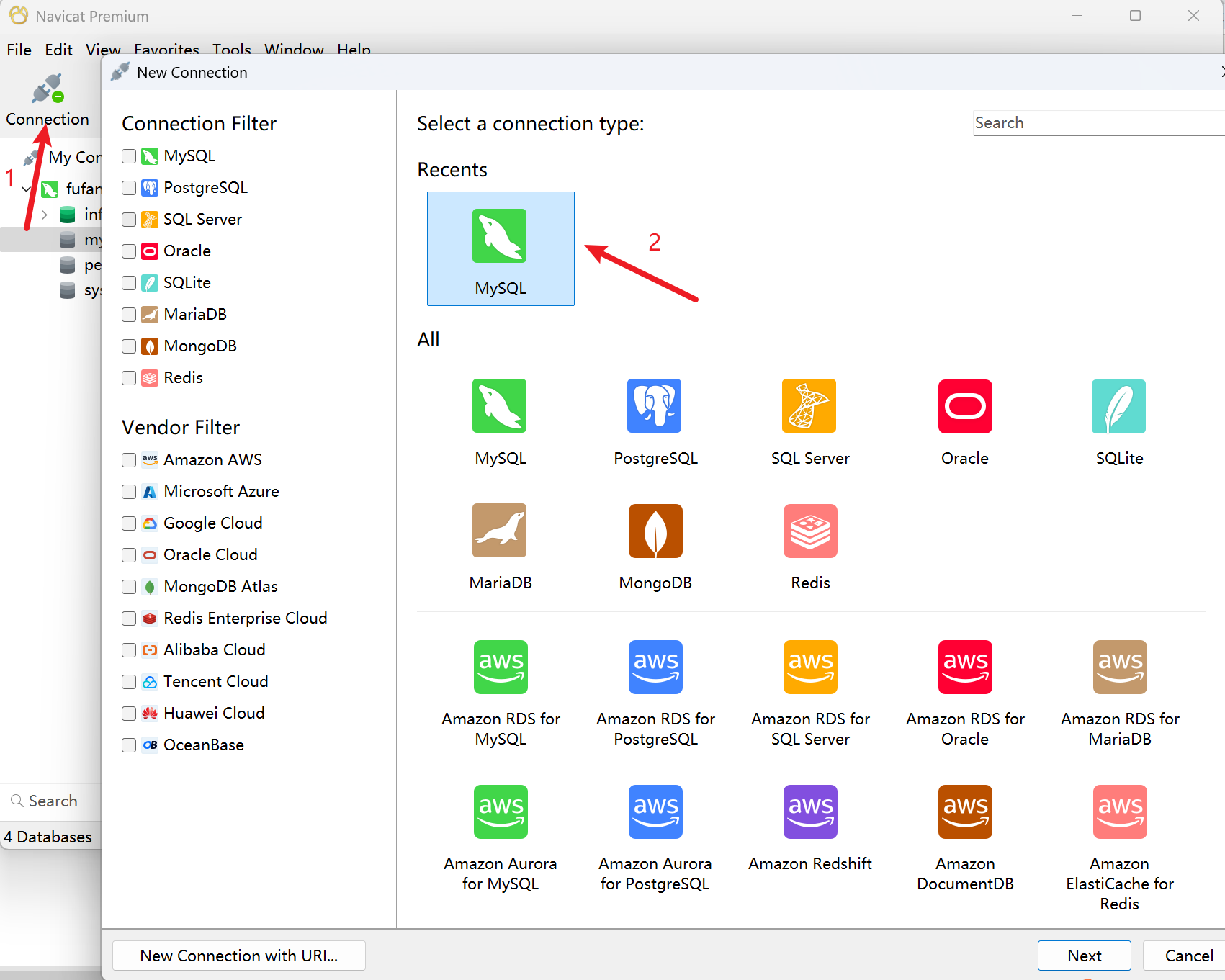Pick the MariaDB connection type icon
The width and height of the screenshot is (1225, 980).
click(x=500, y=531)
